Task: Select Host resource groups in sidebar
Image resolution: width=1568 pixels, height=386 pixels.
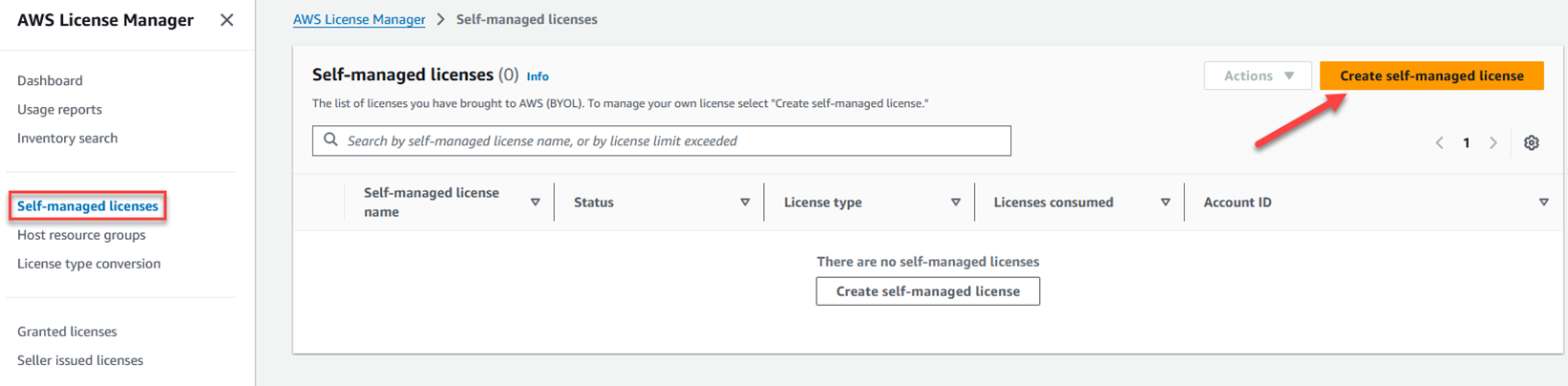Action: [81, 235]
